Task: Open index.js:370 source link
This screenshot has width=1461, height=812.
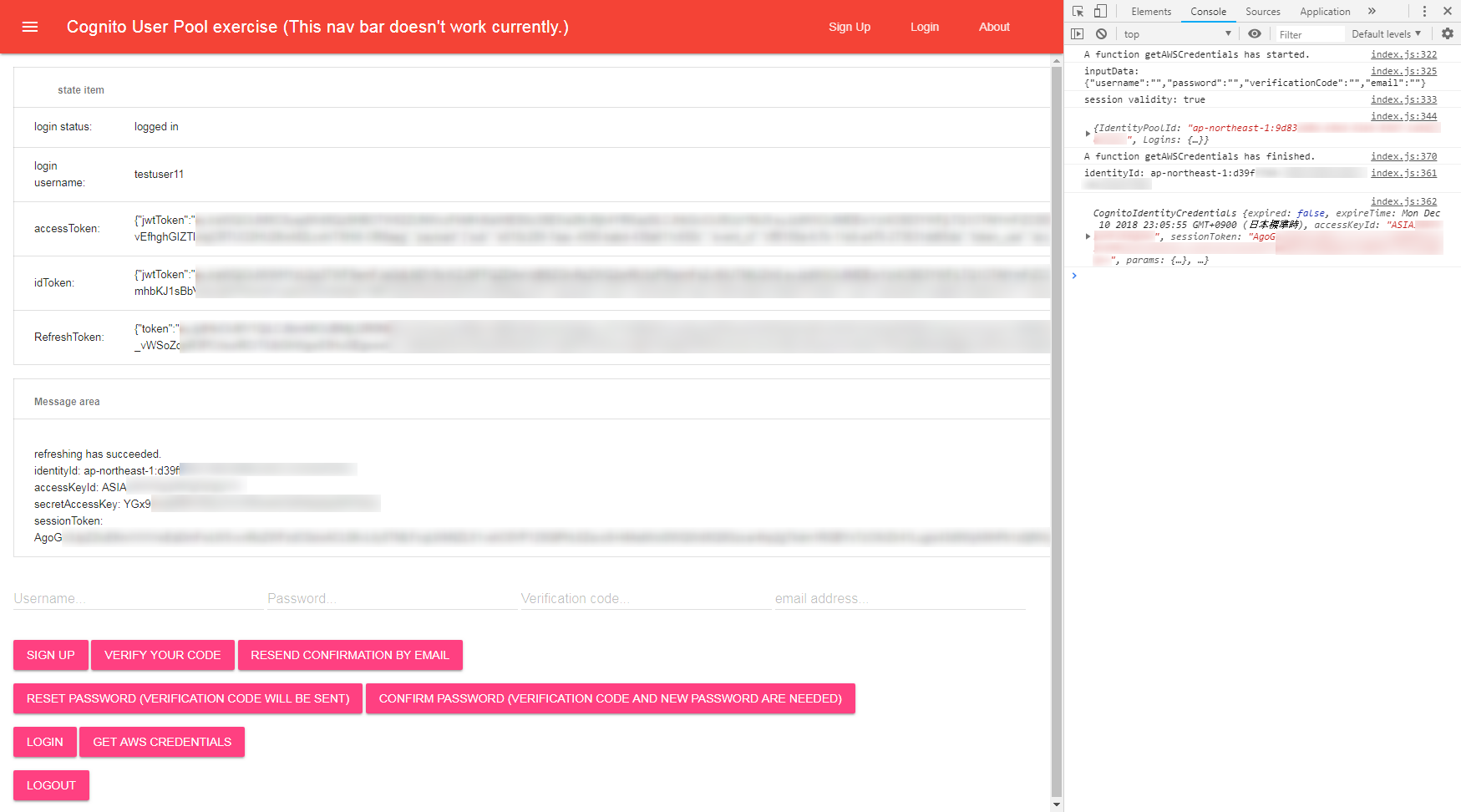Action: [1404, 155]
